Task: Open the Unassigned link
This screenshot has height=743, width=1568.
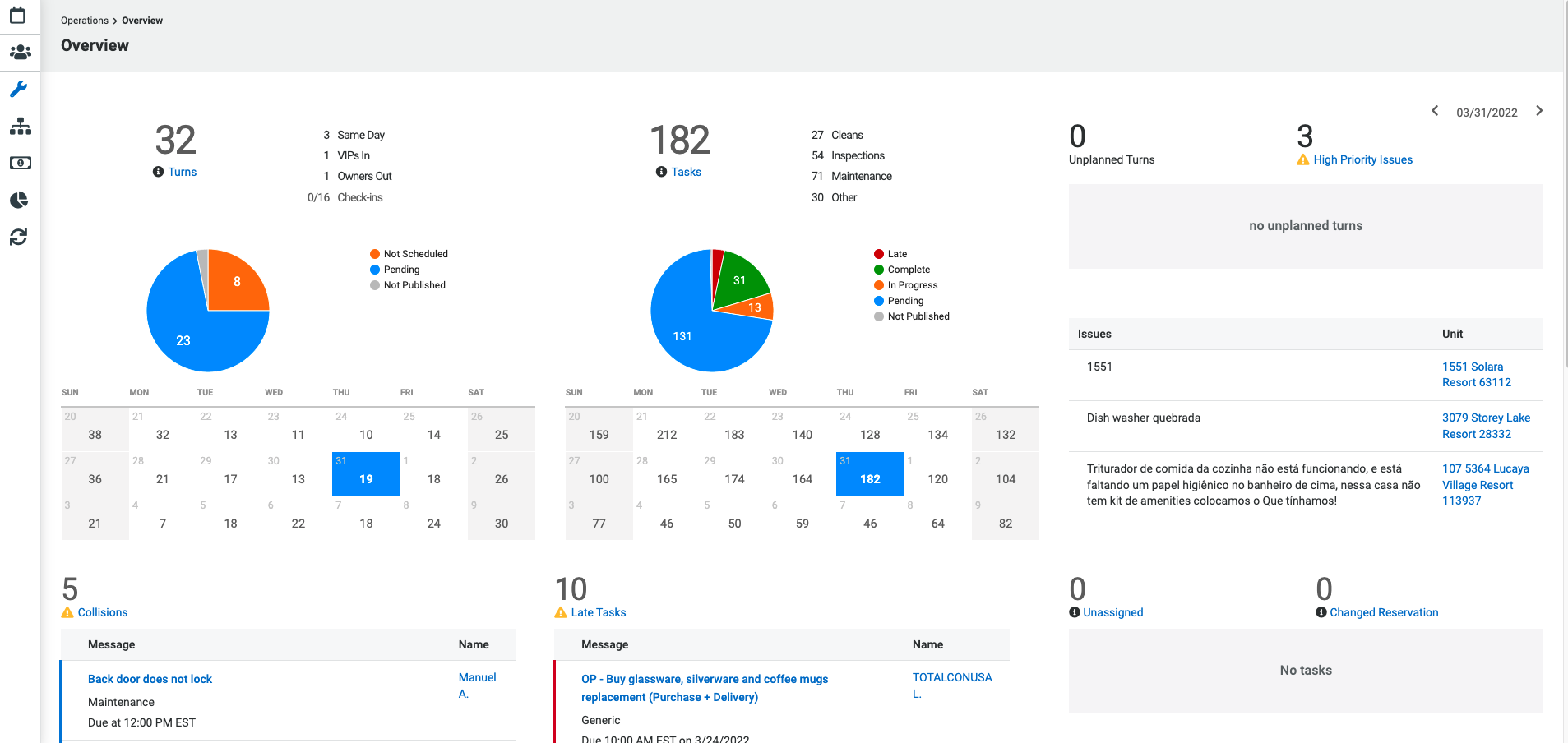Action: tap(1113, 612)
